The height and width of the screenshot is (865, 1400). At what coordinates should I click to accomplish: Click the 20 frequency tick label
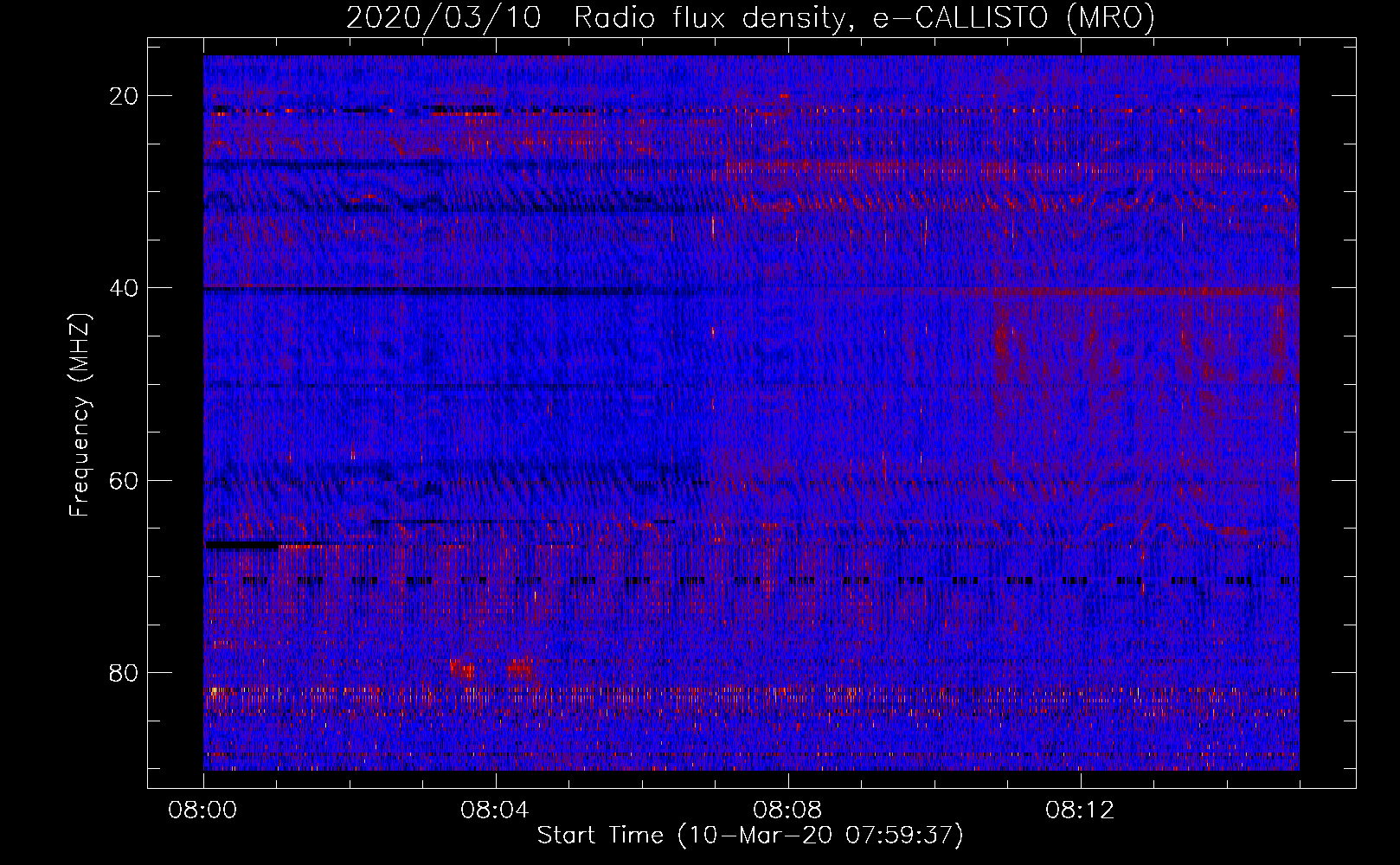coord(125,96)
